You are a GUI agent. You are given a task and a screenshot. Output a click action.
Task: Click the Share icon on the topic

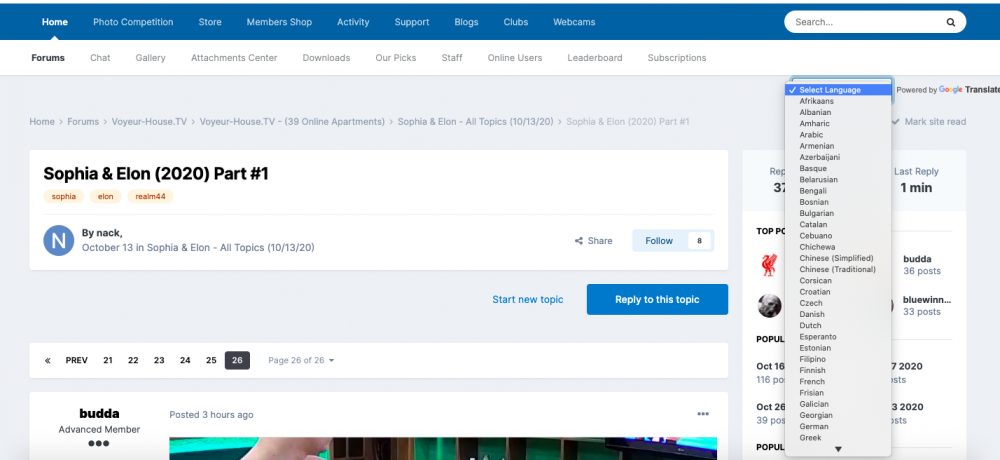593,241
